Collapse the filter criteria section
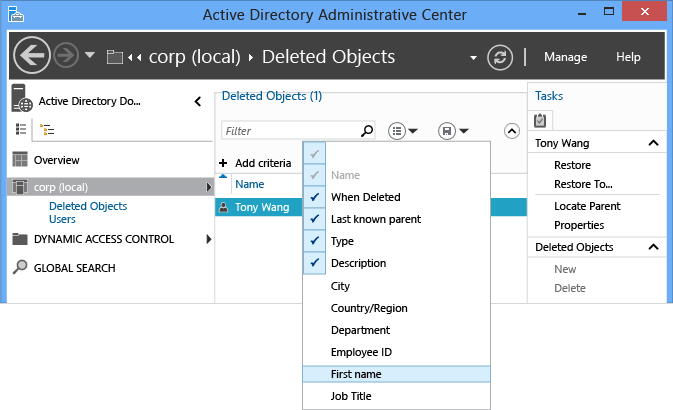 512,131
